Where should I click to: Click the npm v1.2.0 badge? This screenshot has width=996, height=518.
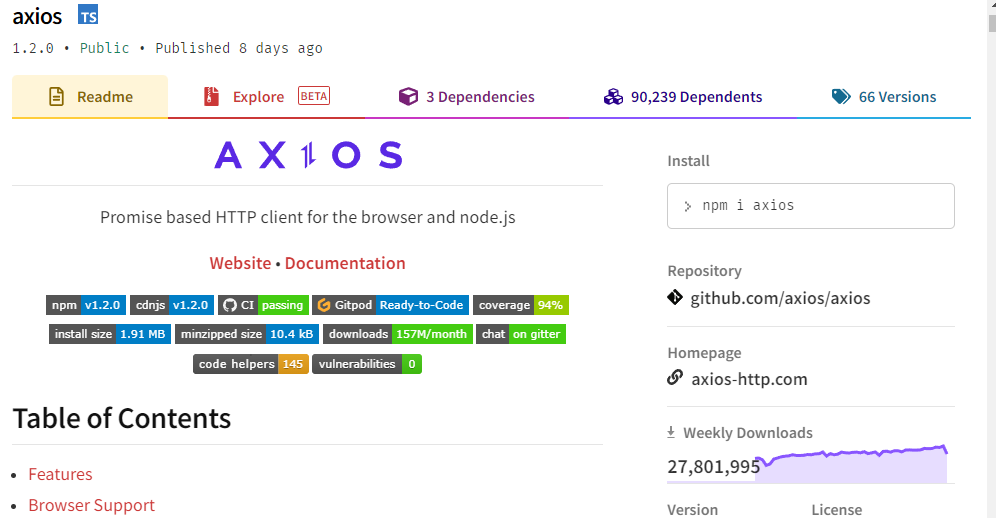86,305
